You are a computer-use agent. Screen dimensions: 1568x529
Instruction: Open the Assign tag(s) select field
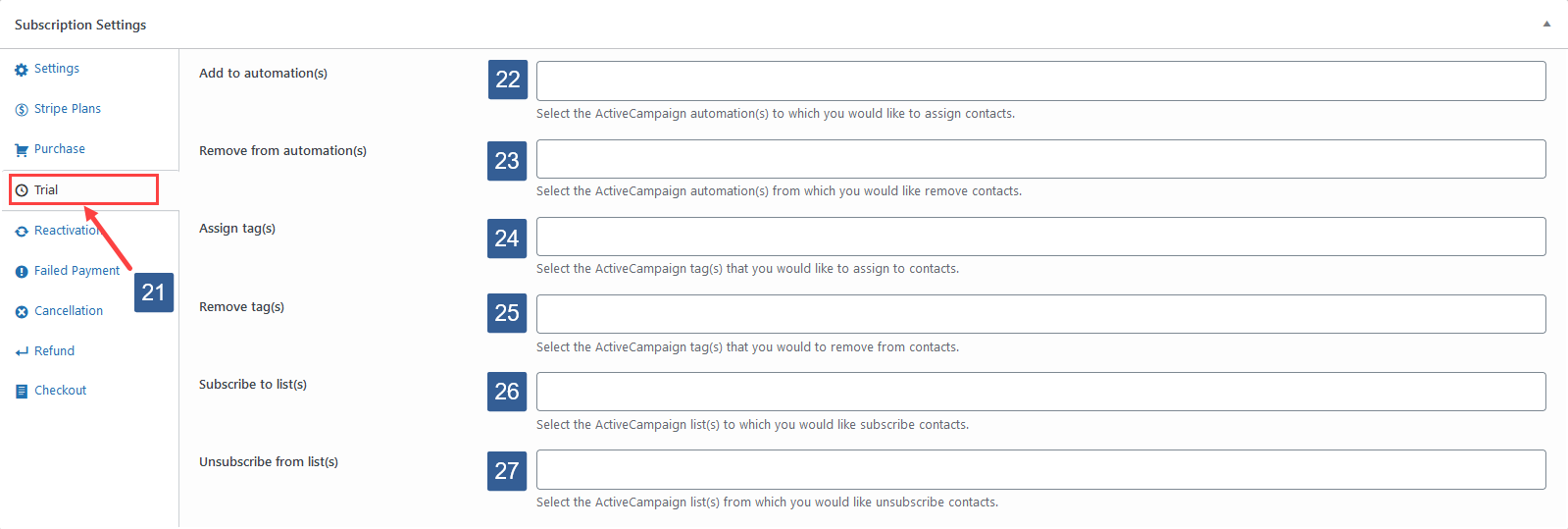coord(1040,237)
